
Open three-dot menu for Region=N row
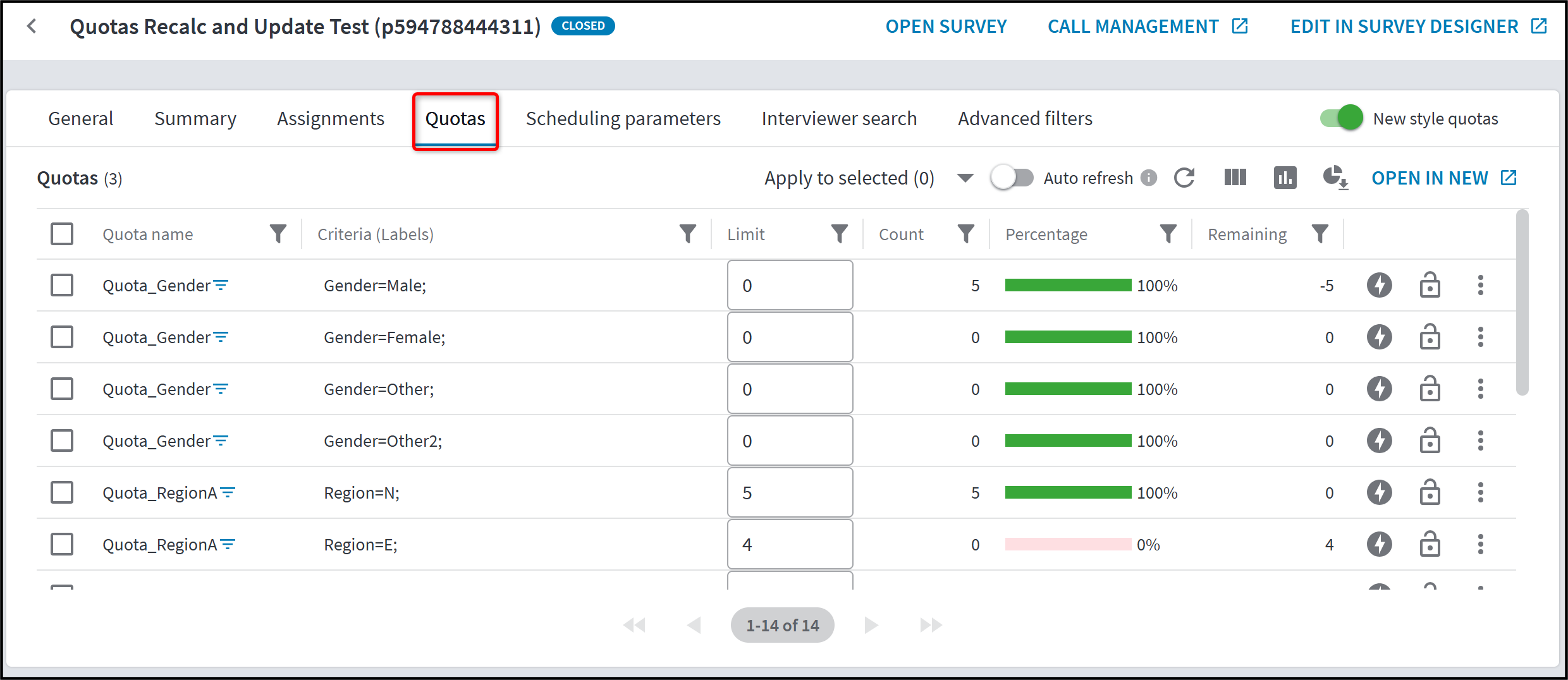point(1480,492)
